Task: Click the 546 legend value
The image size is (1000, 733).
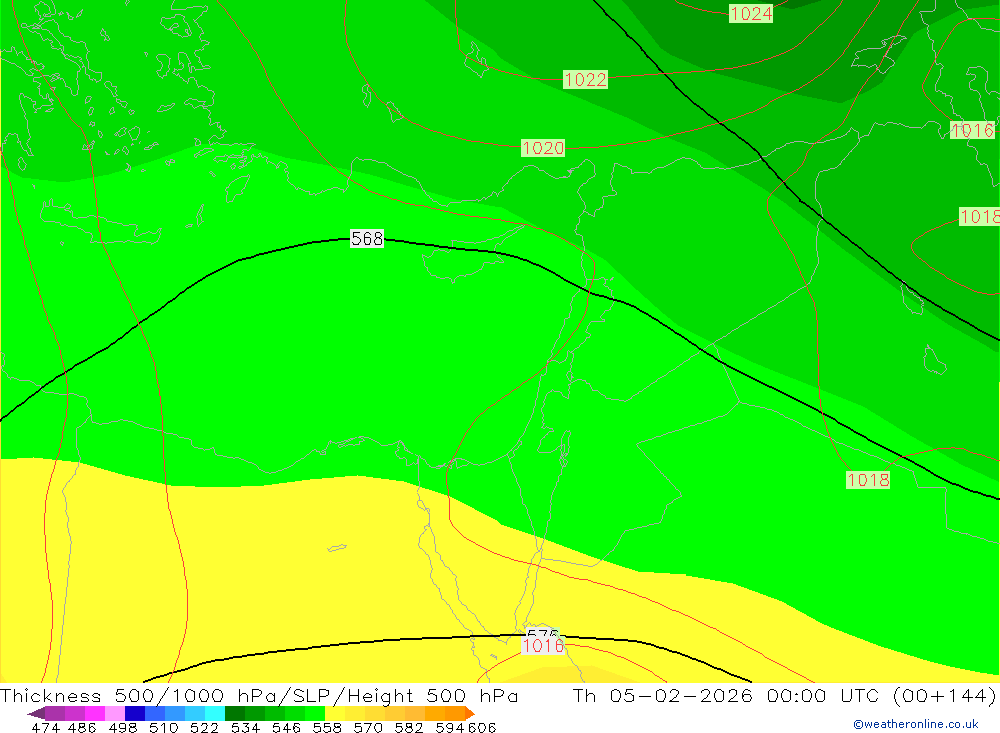Action: coord(286,727)
